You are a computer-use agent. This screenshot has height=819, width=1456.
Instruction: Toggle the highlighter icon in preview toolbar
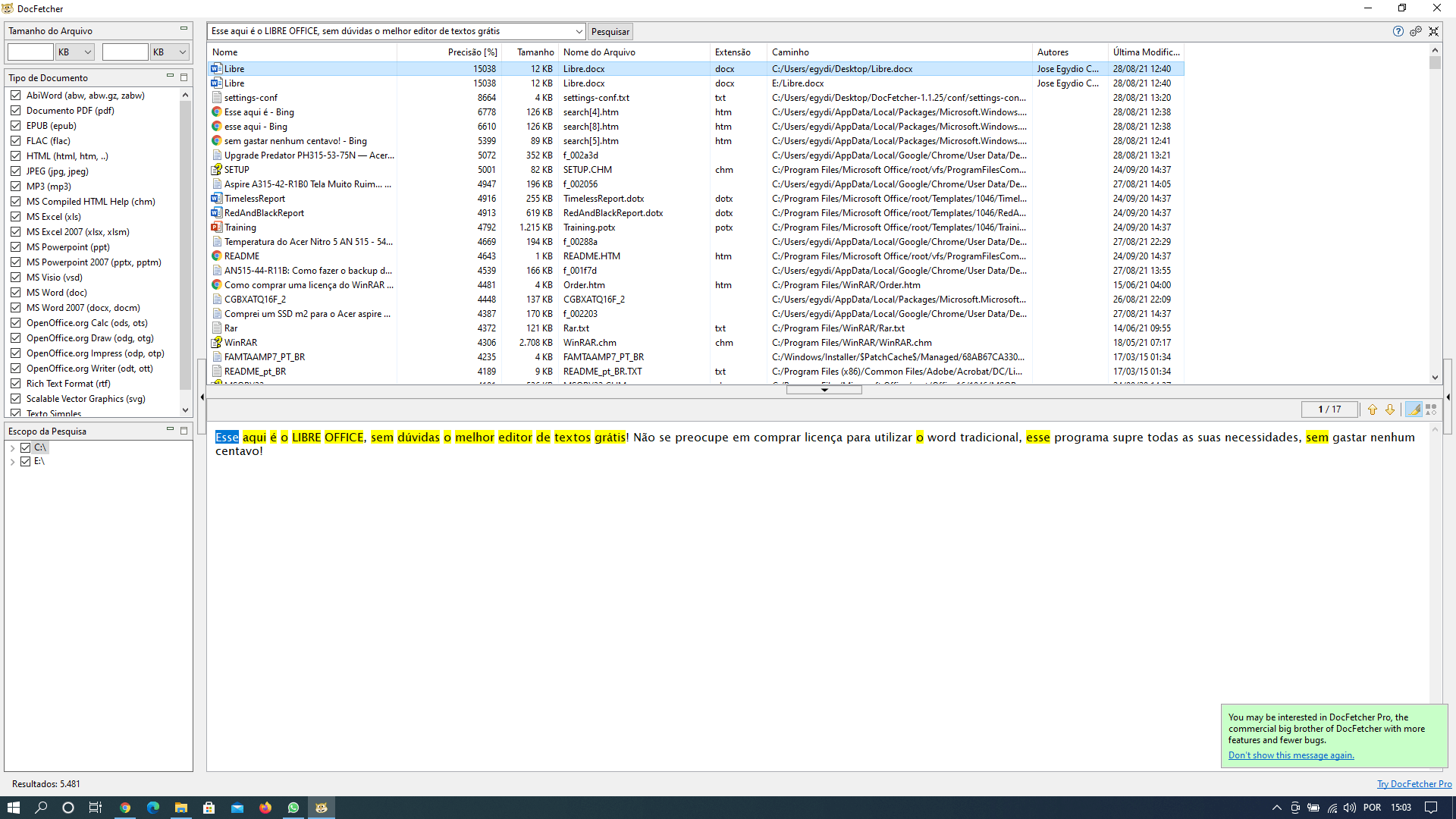coord(1414,409)
